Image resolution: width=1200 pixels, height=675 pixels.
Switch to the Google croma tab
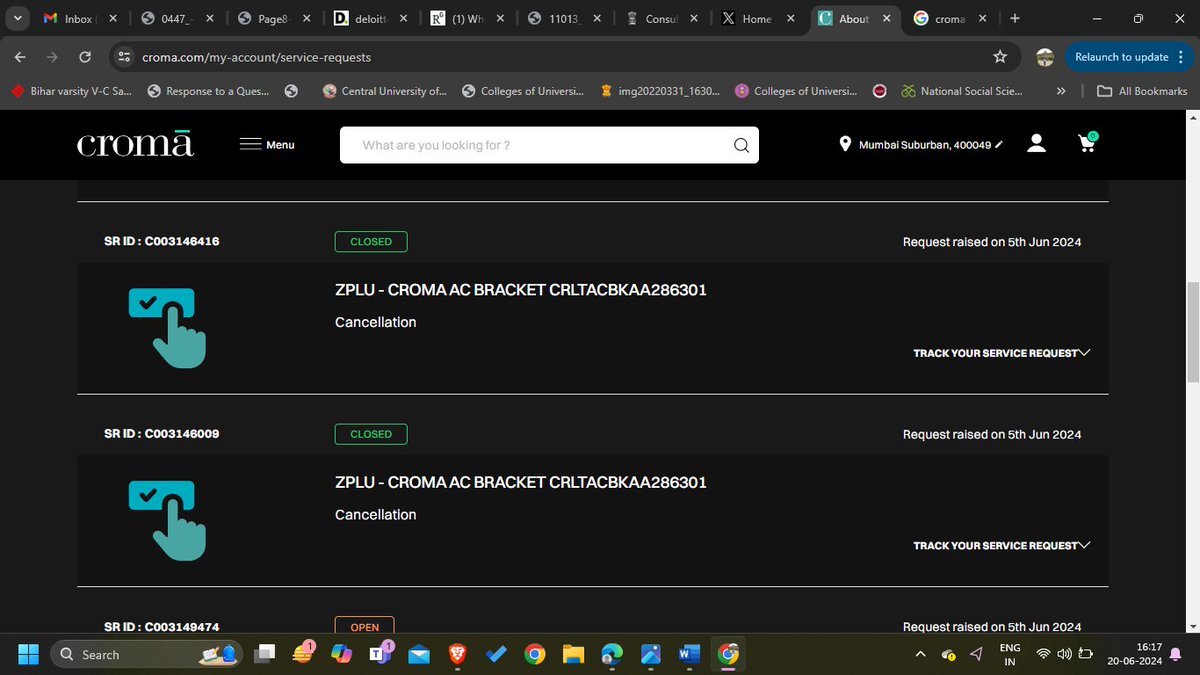(951, 18)
